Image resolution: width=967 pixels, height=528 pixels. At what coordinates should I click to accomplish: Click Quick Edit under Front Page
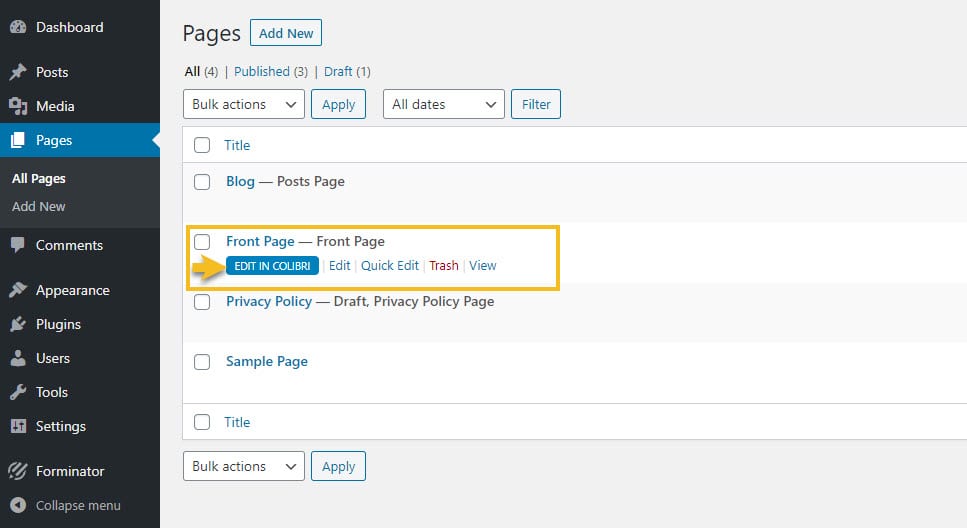390,265
